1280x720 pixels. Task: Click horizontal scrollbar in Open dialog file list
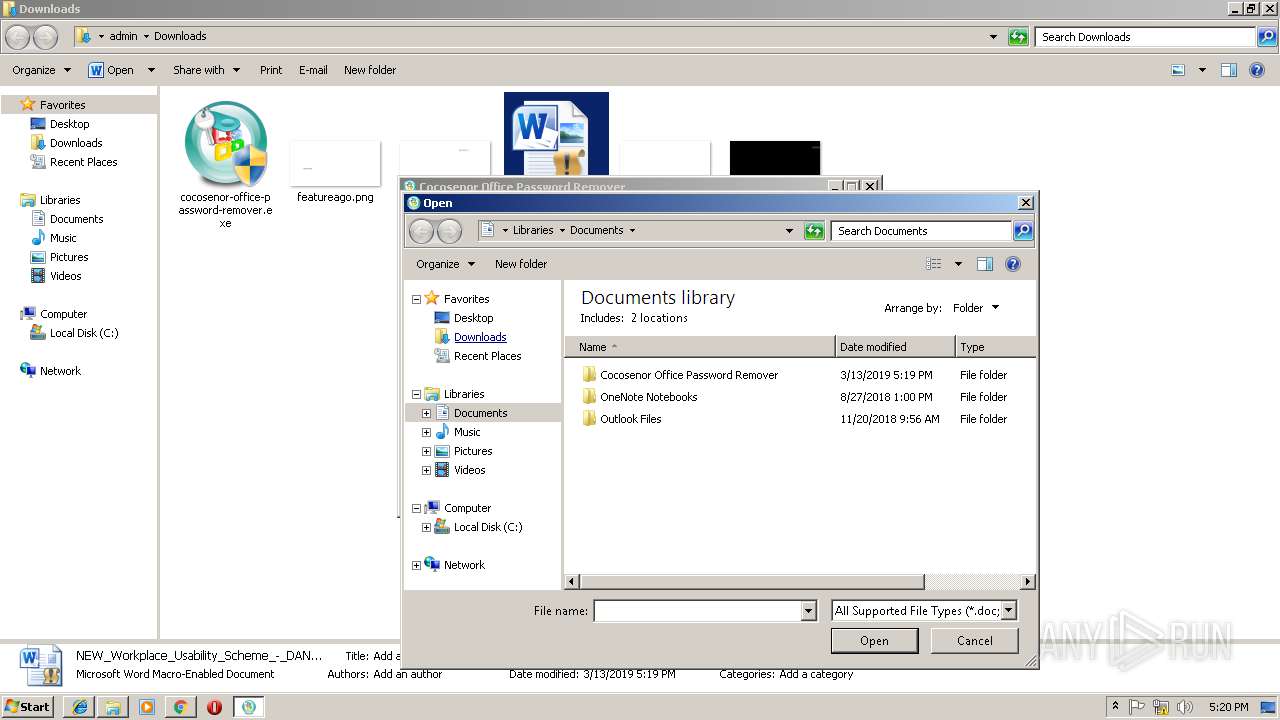pyautogui.click(x=752, y=581)
